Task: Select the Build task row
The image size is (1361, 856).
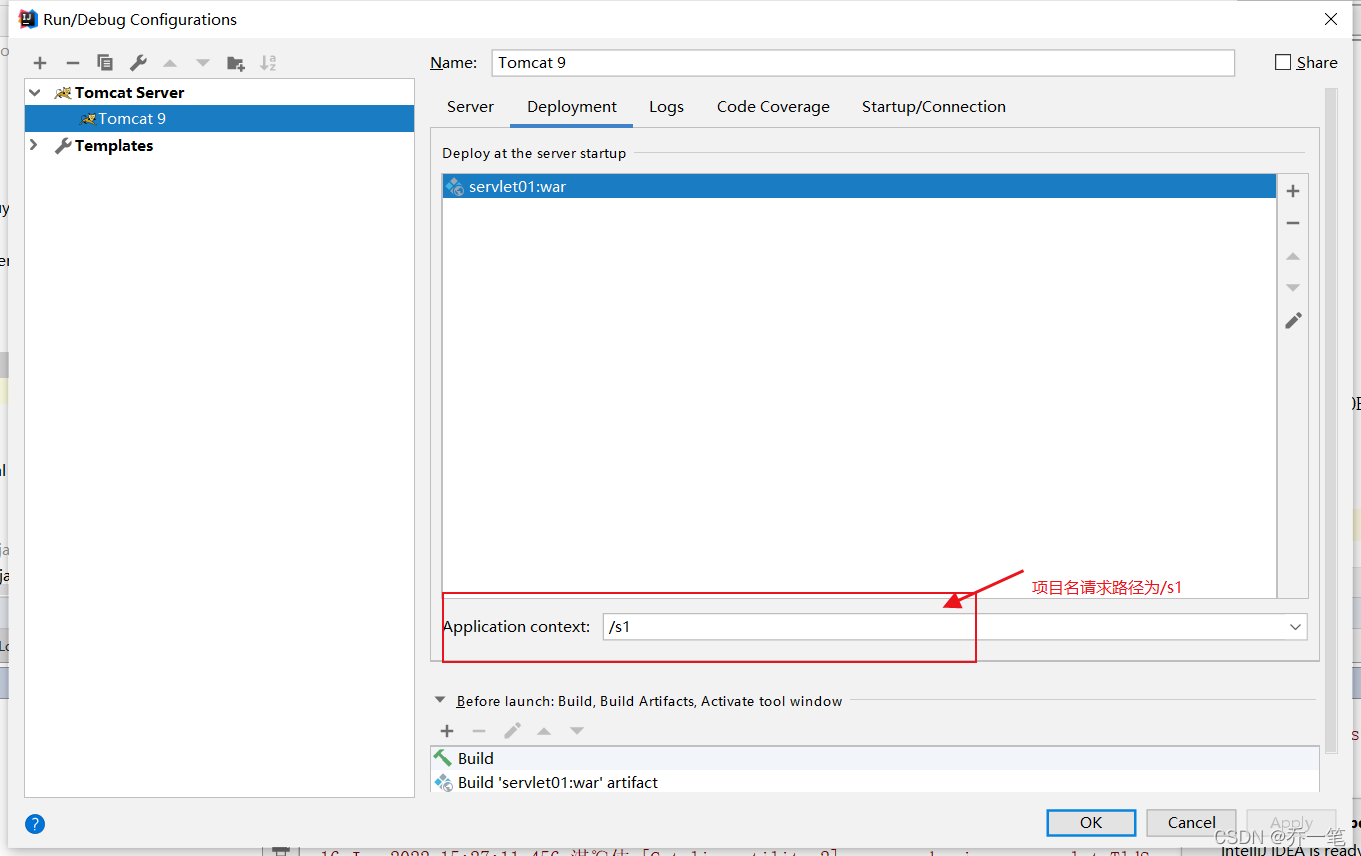Action: tap(875, 758)
